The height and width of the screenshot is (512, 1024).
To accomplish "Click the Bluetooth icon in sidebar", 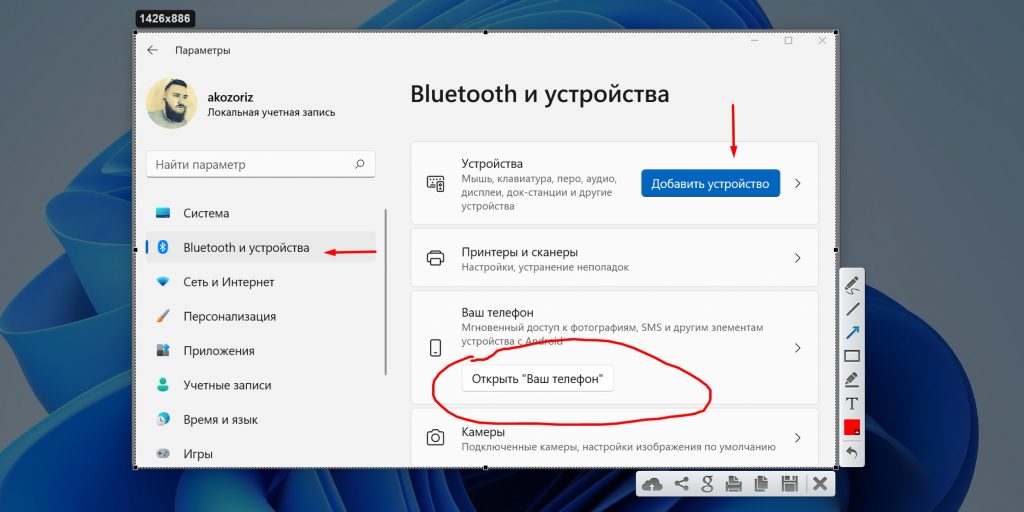I will tap(163, 247).
